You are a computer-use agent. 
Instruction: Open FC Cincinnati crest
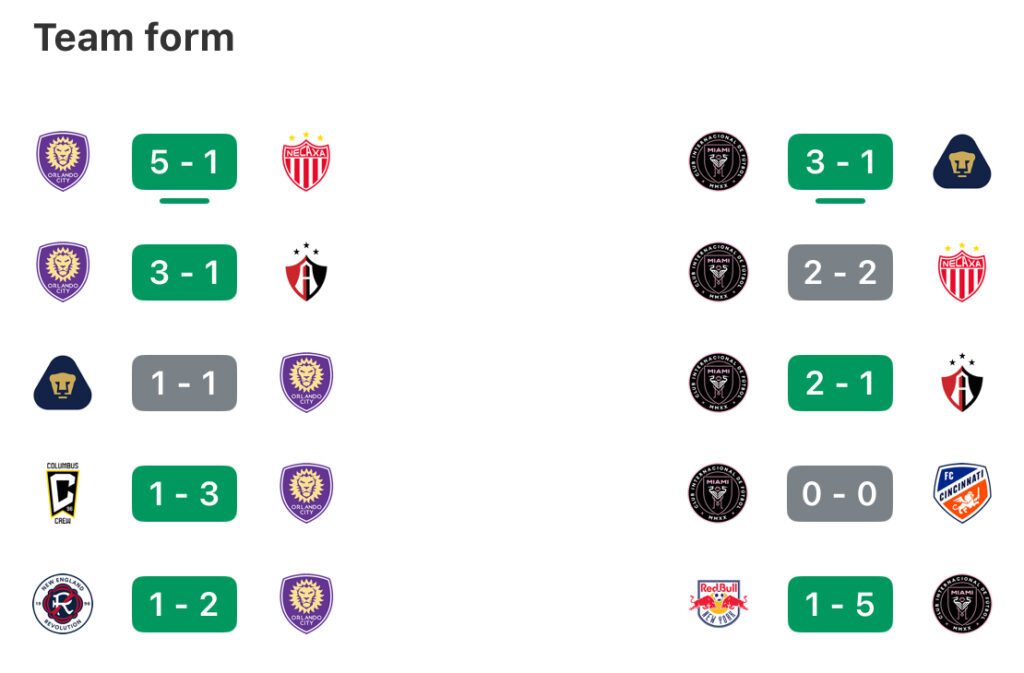coord(962,493)
